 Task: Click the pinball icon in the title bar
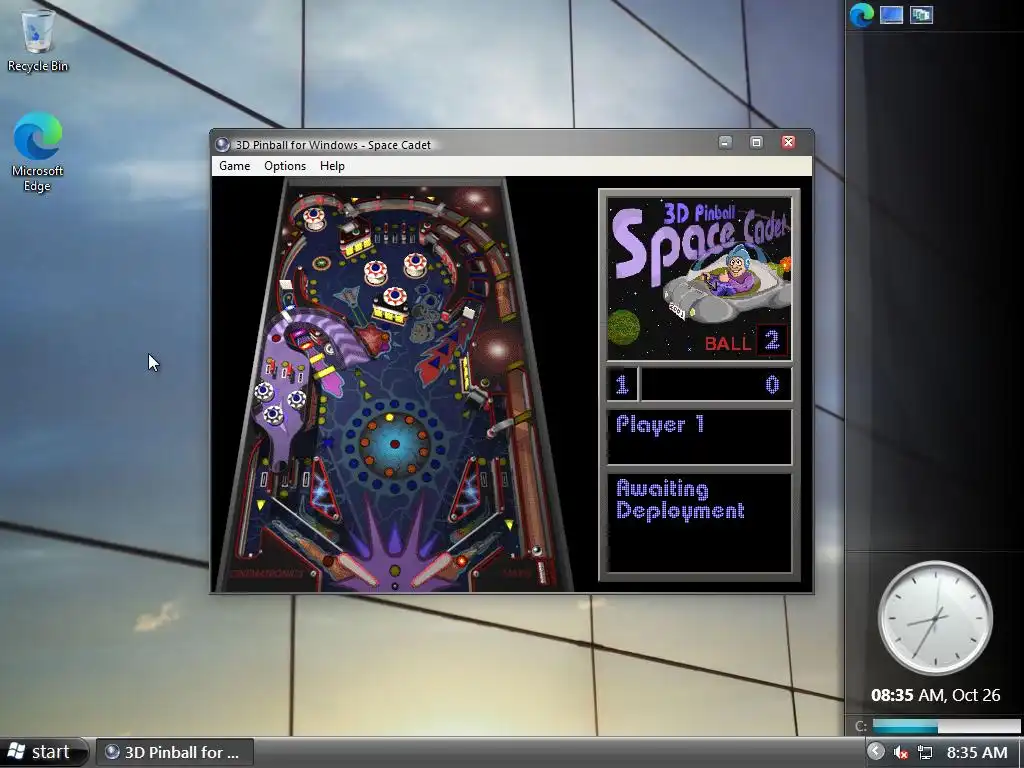pyautogui.click(x=223, y=144)
